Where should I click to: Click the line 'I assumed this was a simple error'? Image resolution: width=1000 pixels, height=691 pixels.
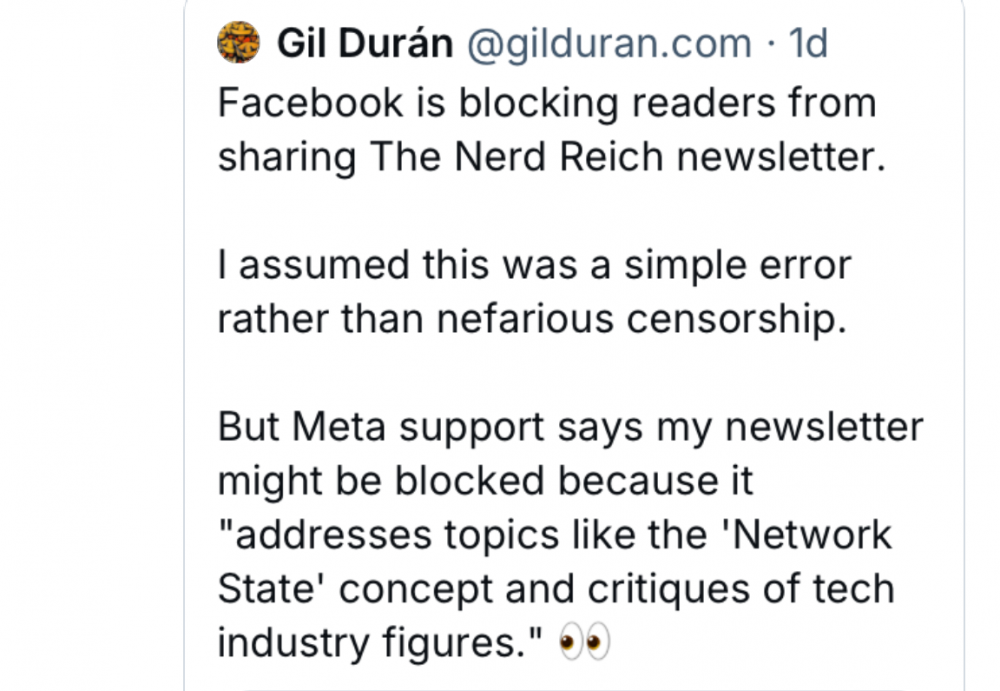(534, 266)
